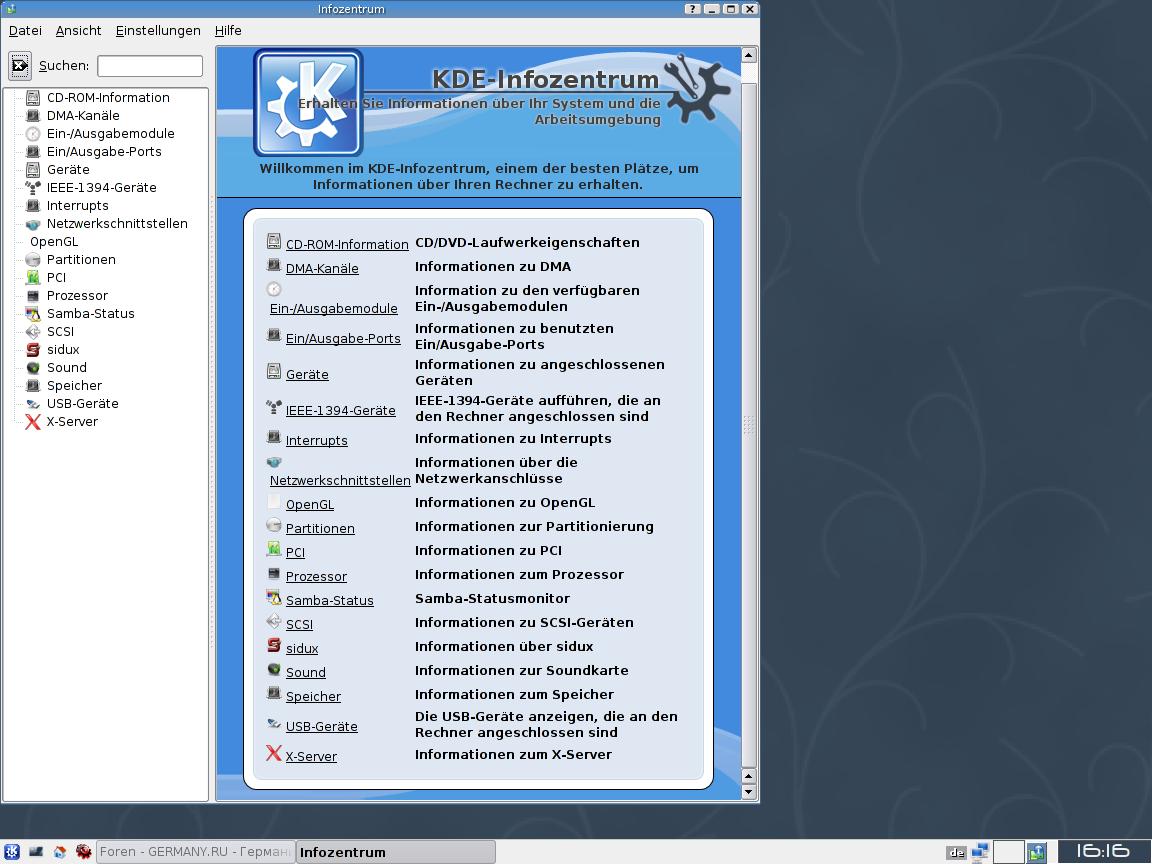1152x864 pixels.
Task: Select Speicher in the sidebar tree
Action: pos(74,386)
